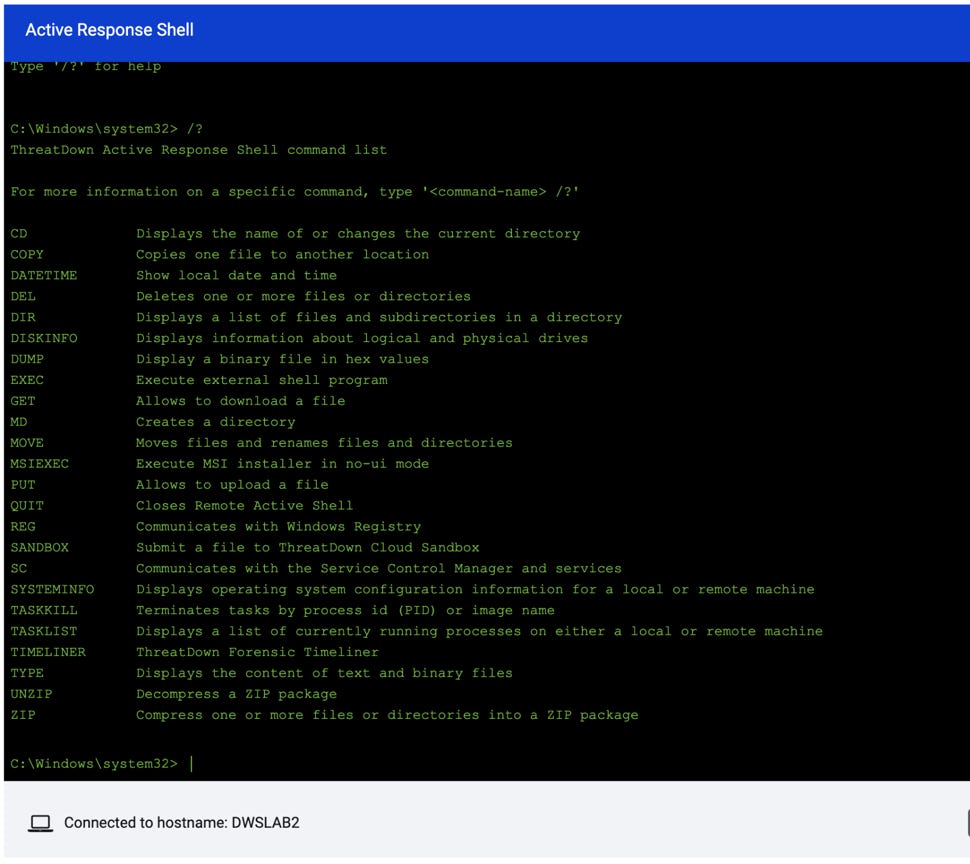This screenshot has width=970, height=864.
Task: Click the DIR command name
Action: (x=23, y=318)
